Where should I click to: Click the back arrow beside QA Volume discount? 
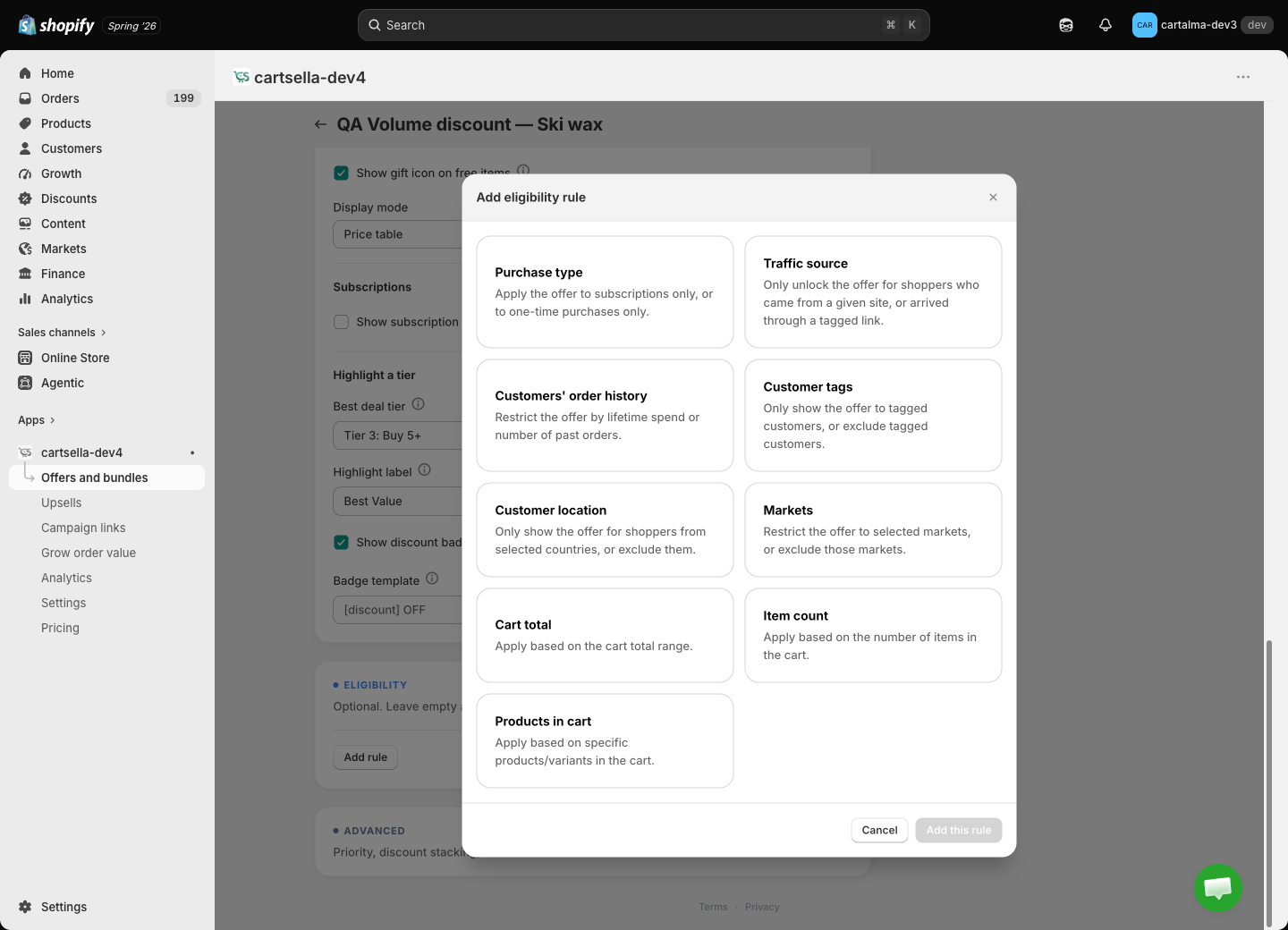click(x=320, y=124)
